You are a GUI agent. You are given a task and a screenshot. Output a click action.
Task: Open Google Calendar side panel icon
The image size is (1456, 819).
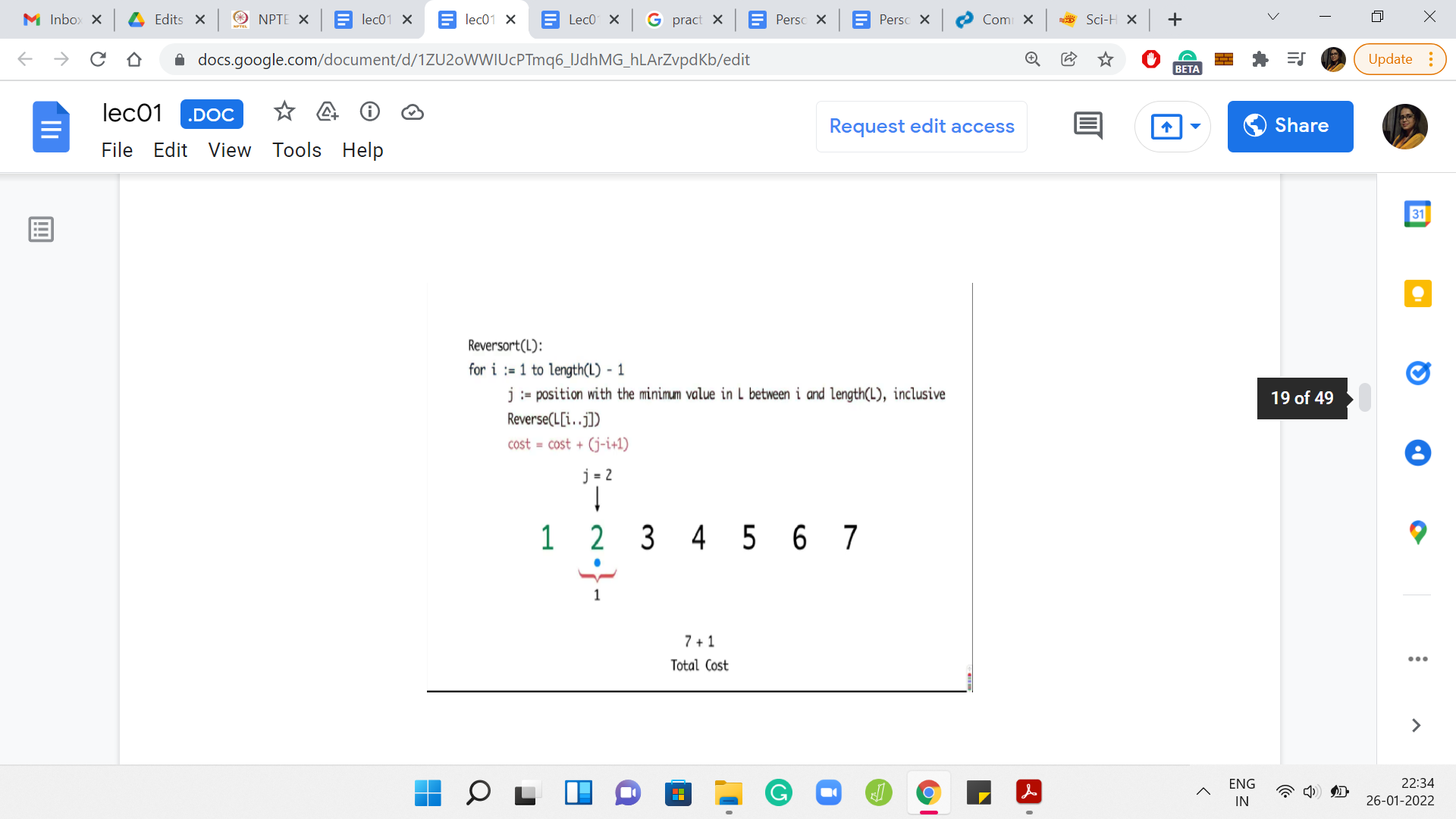point(1417,214)
